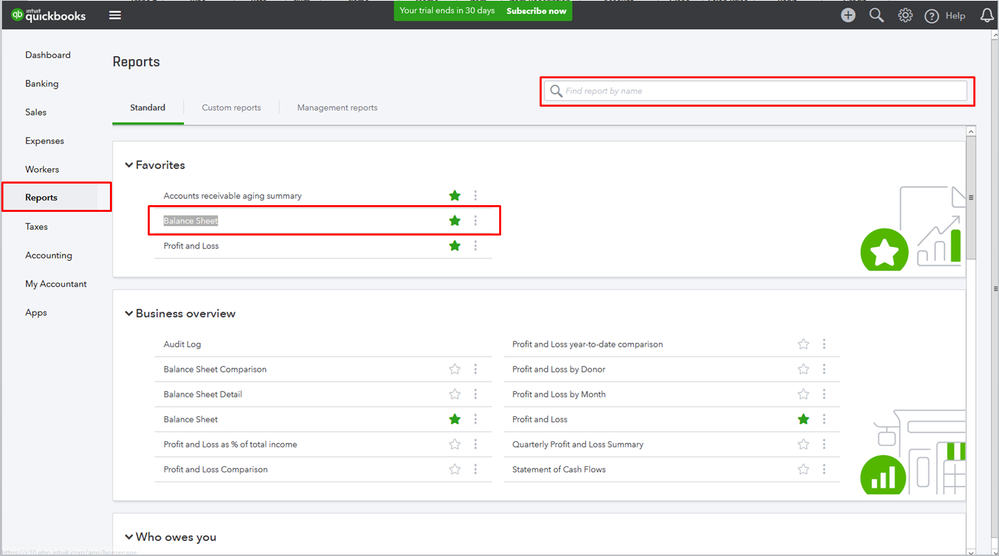Click the Subscribe now button
The image size is (999, 556).
pyautogui.click(x=536, y=11)
